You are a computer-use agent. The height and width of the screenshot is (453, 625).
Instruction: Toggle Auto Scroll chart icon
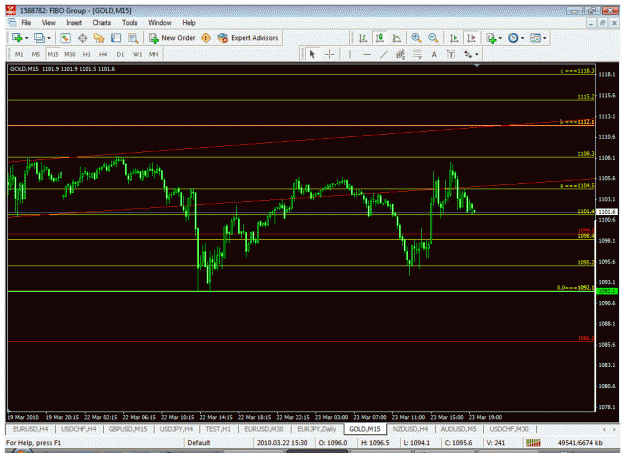[x=454, y=38]
